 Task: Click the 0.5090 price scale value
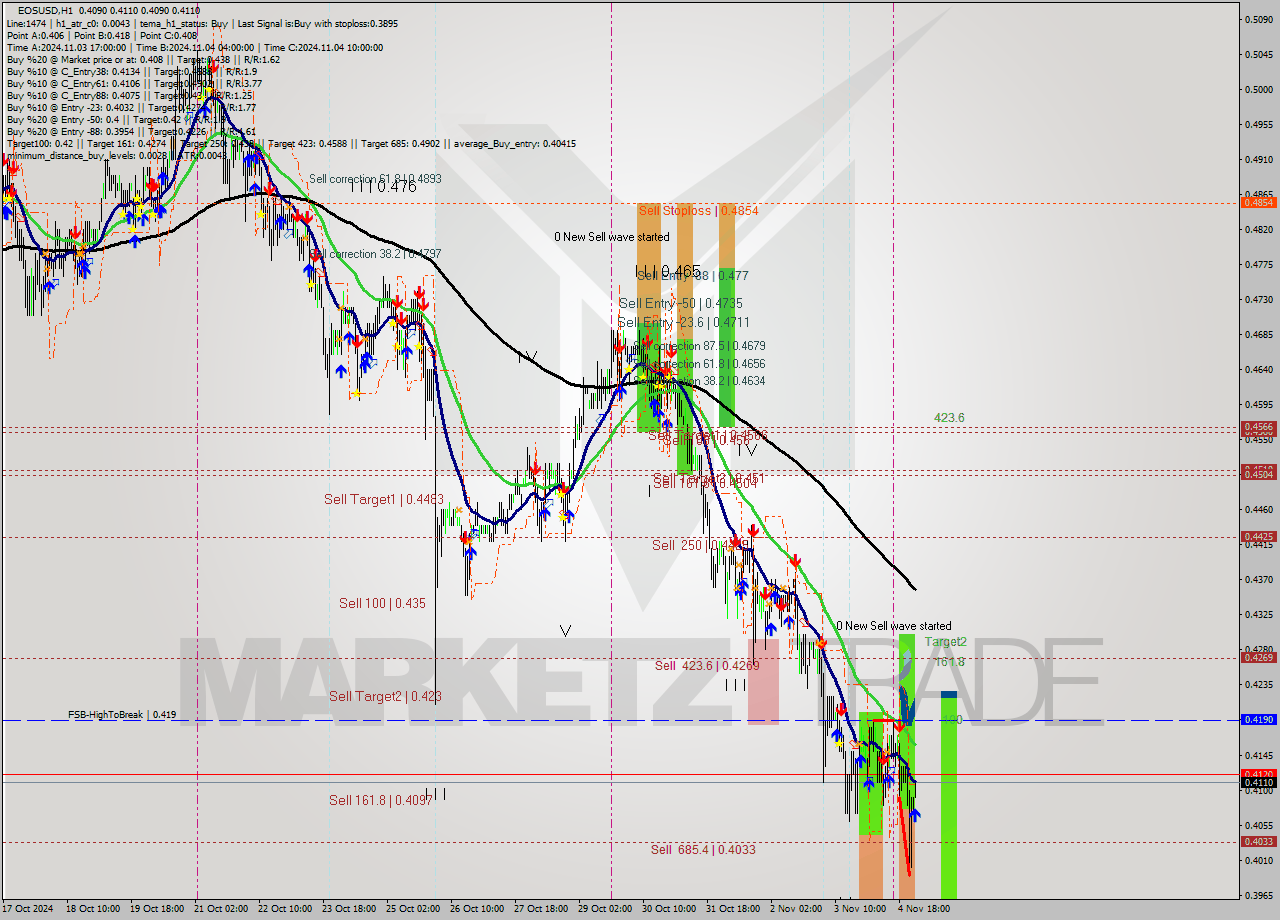pos(1258,19)
